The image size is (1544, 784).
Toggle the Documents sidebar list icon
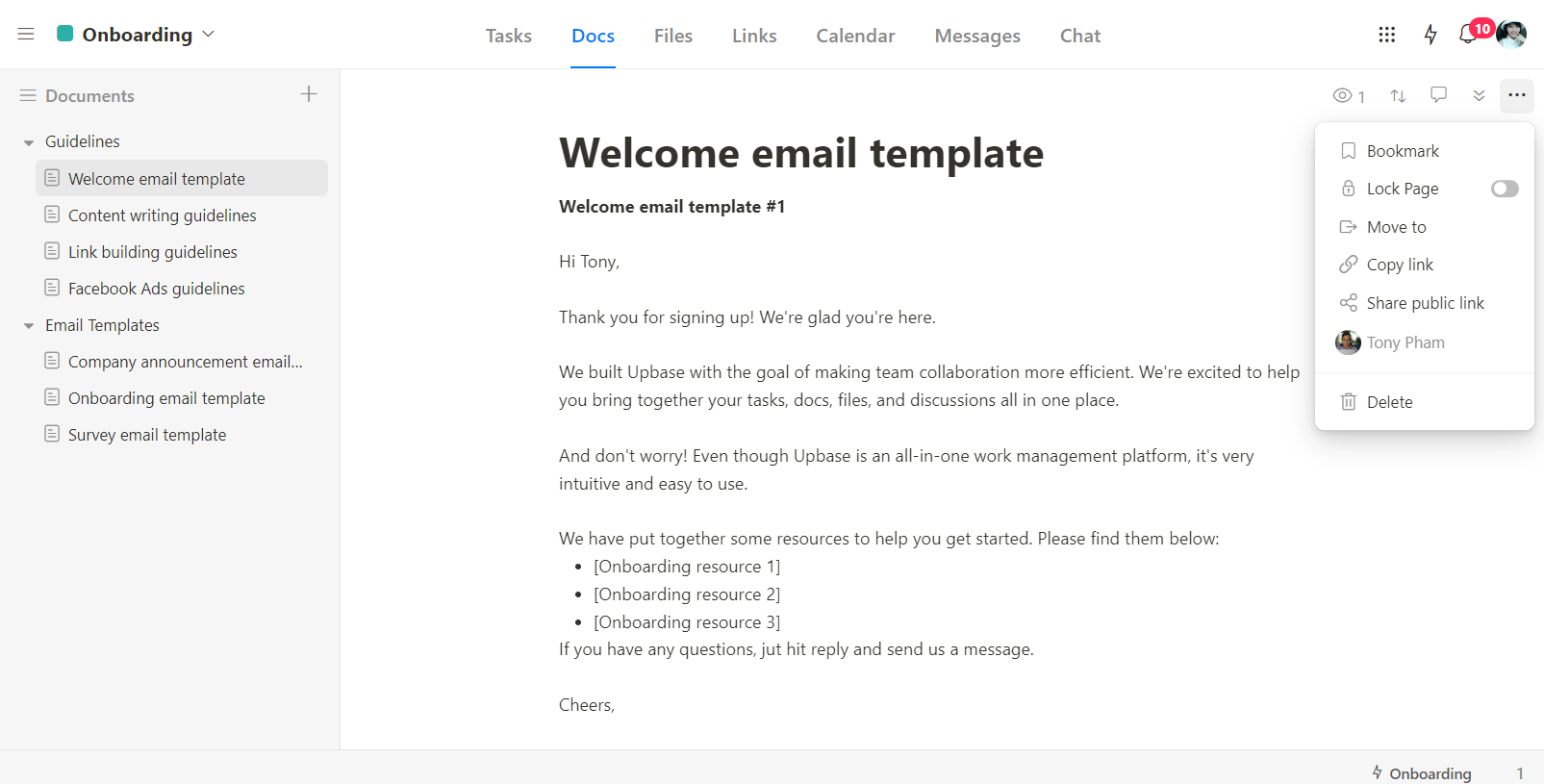click(x=28, y=95)
